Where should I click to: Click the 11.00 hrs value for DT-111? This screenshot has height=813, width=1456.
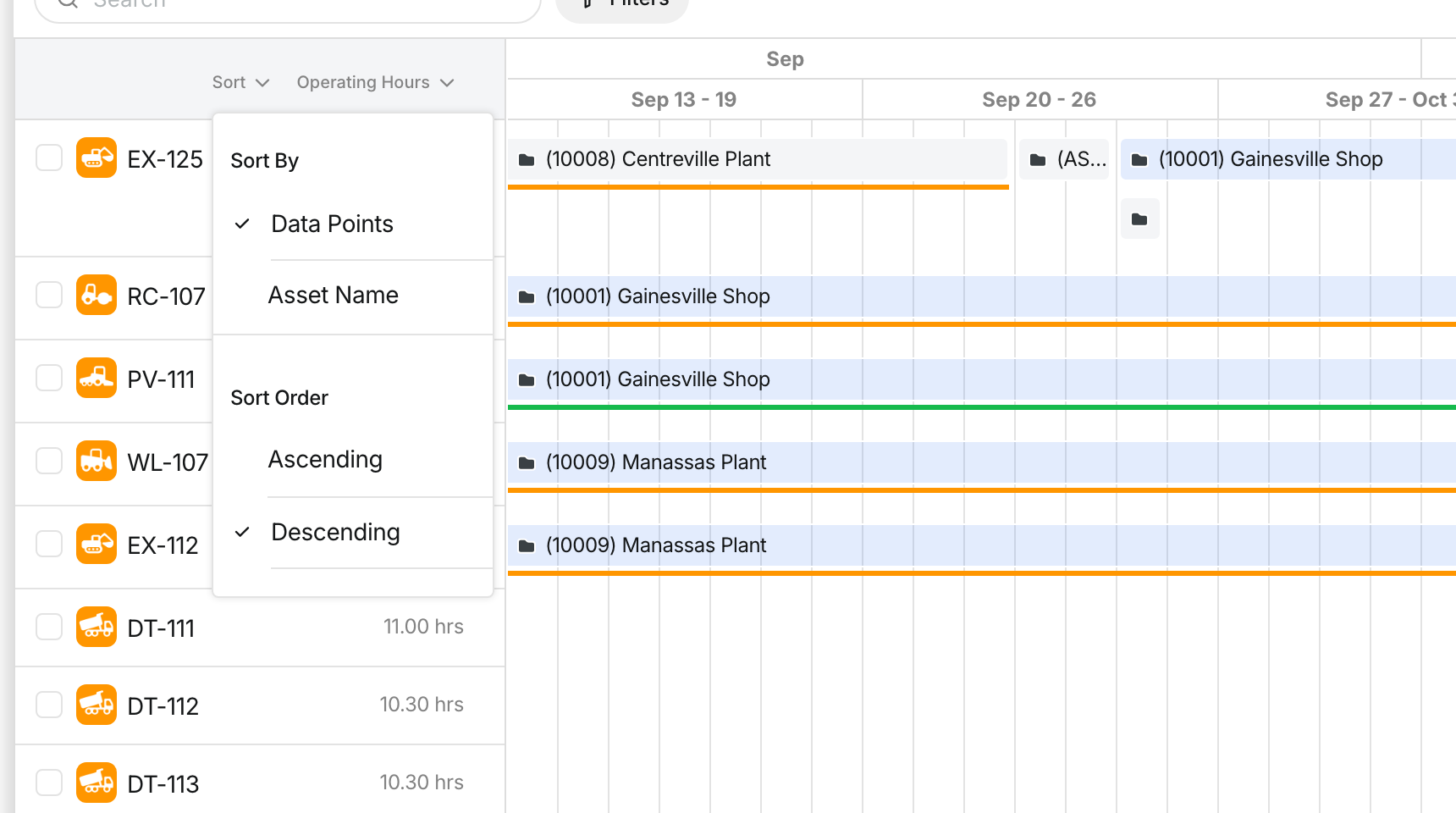pyautogui.click(x=423, y=627)
